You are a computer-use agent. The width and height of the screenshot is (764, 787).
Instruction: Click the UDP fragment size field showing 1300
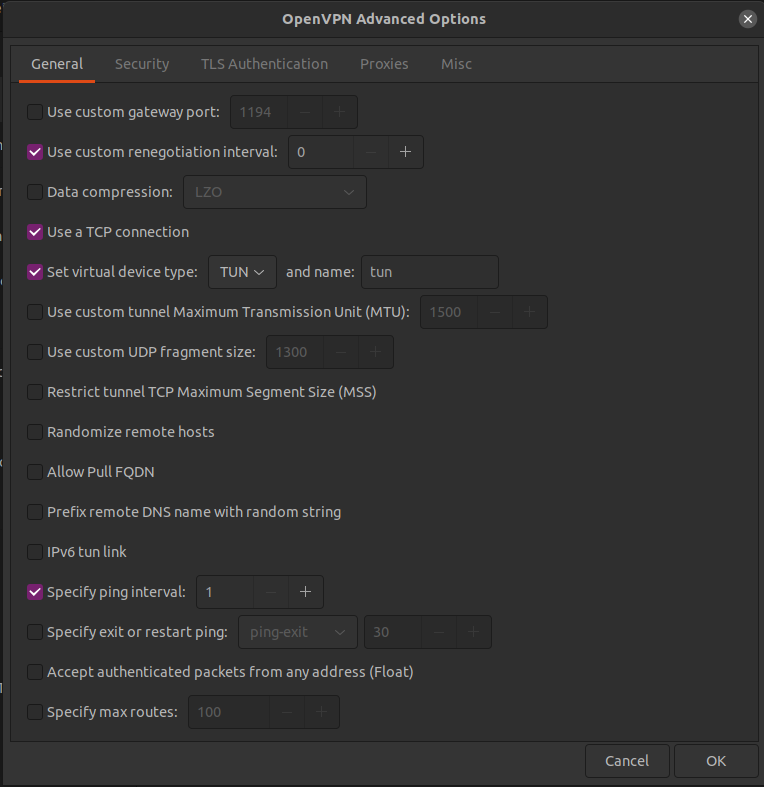(x=295, y=352)
